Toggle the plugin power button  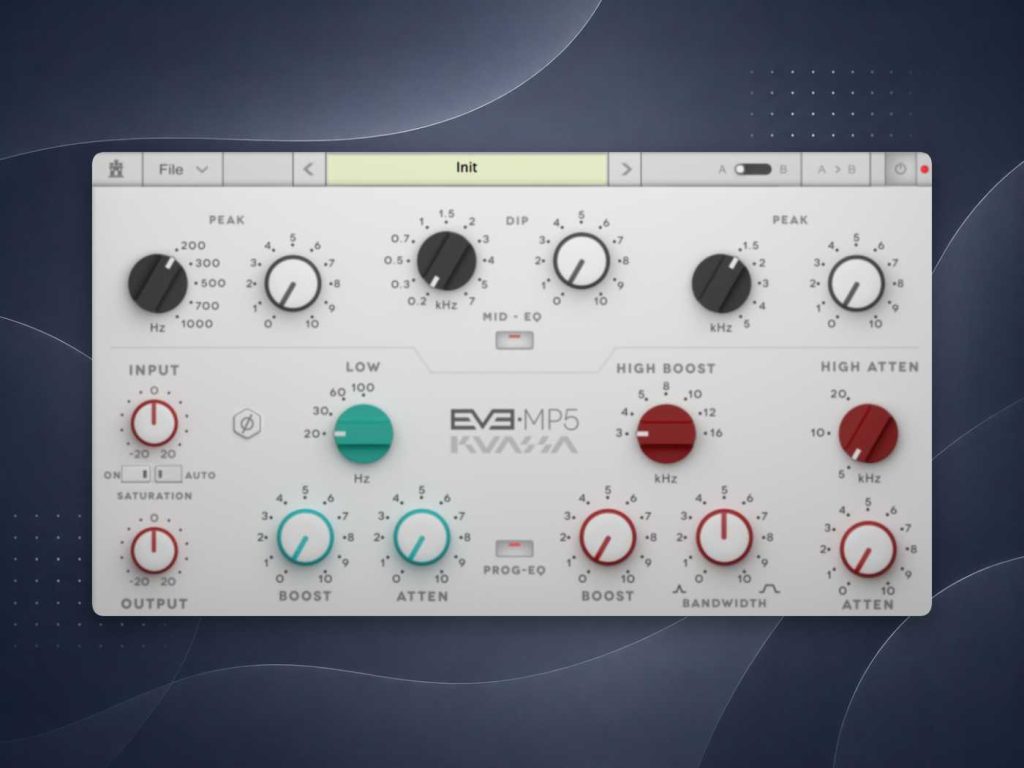900,169
